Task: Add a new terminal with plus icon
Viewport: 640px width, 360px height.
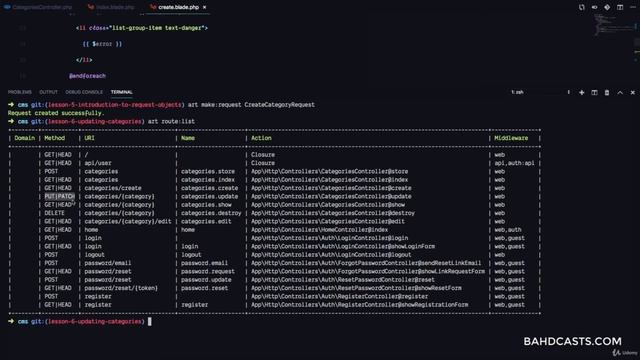Action: [582, 93]
